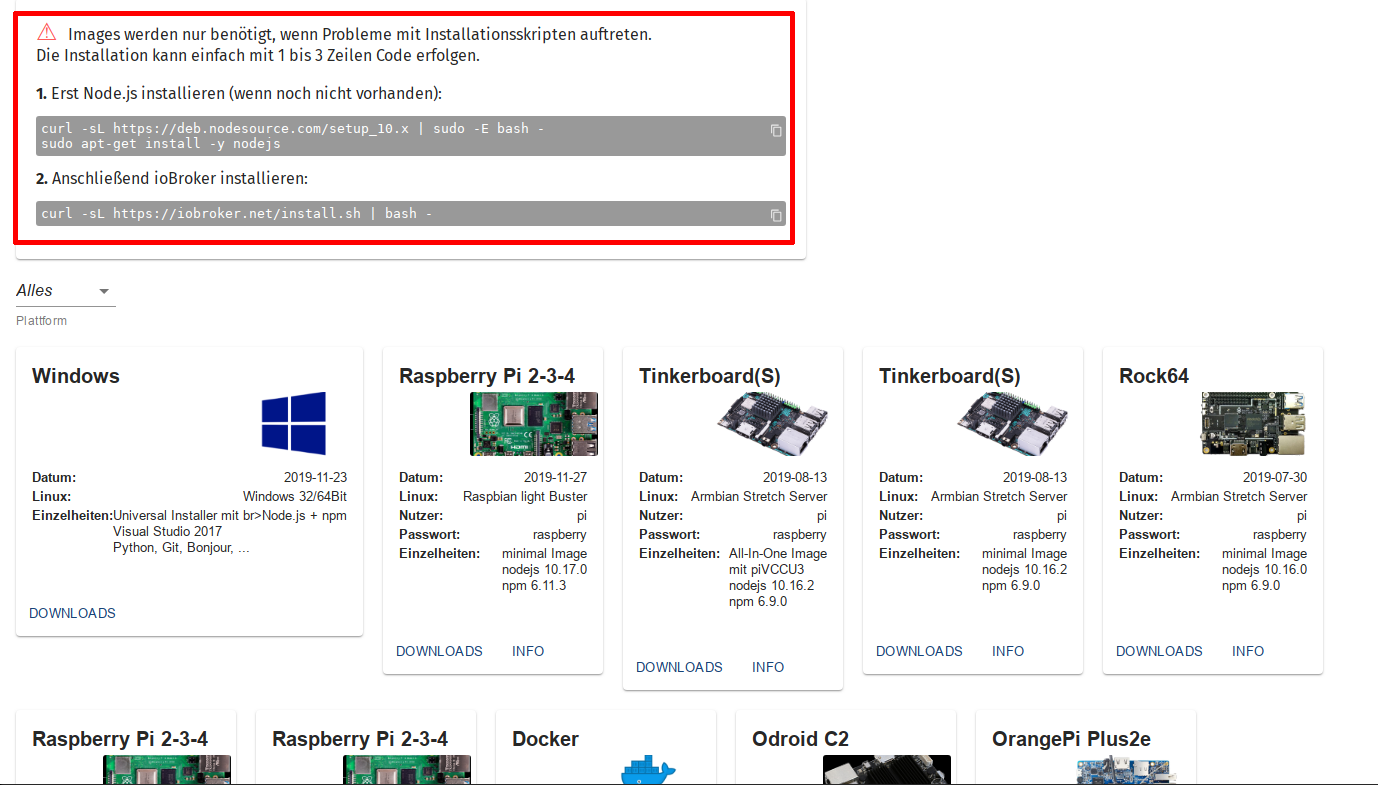This screenshot has height=785, width=1378.
Task: Click 'mit piVCCU3' detail text
Action: [x=766, y=570]
